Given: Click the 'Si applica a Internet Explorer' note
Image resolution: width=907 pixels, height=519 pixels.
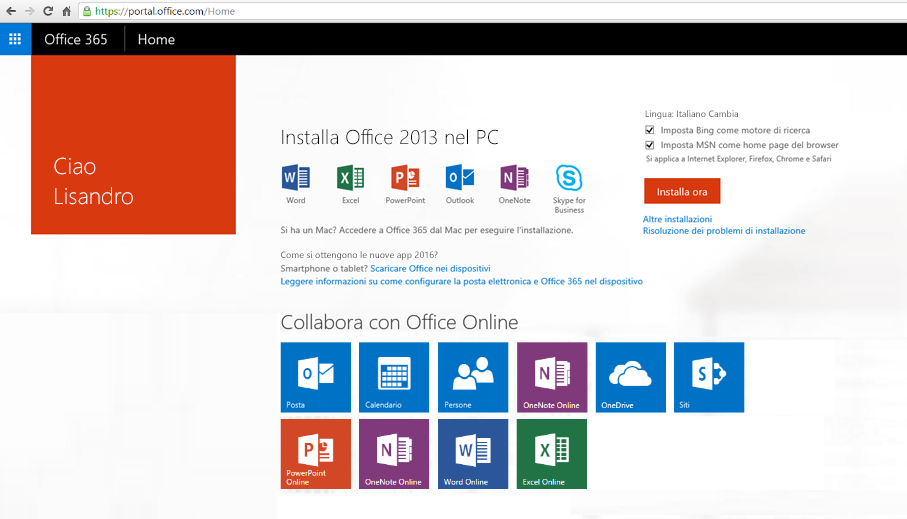Looking at the screenshot, I should pyautogui.click(x=739, y=159).
